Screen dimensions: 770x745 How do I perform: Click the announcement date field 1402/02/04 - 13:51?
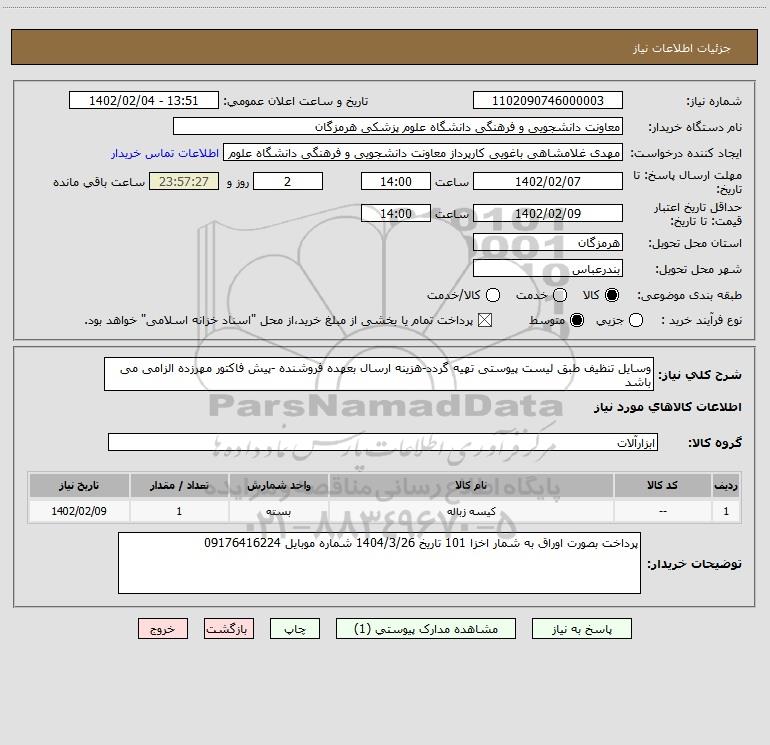point(144,100)
